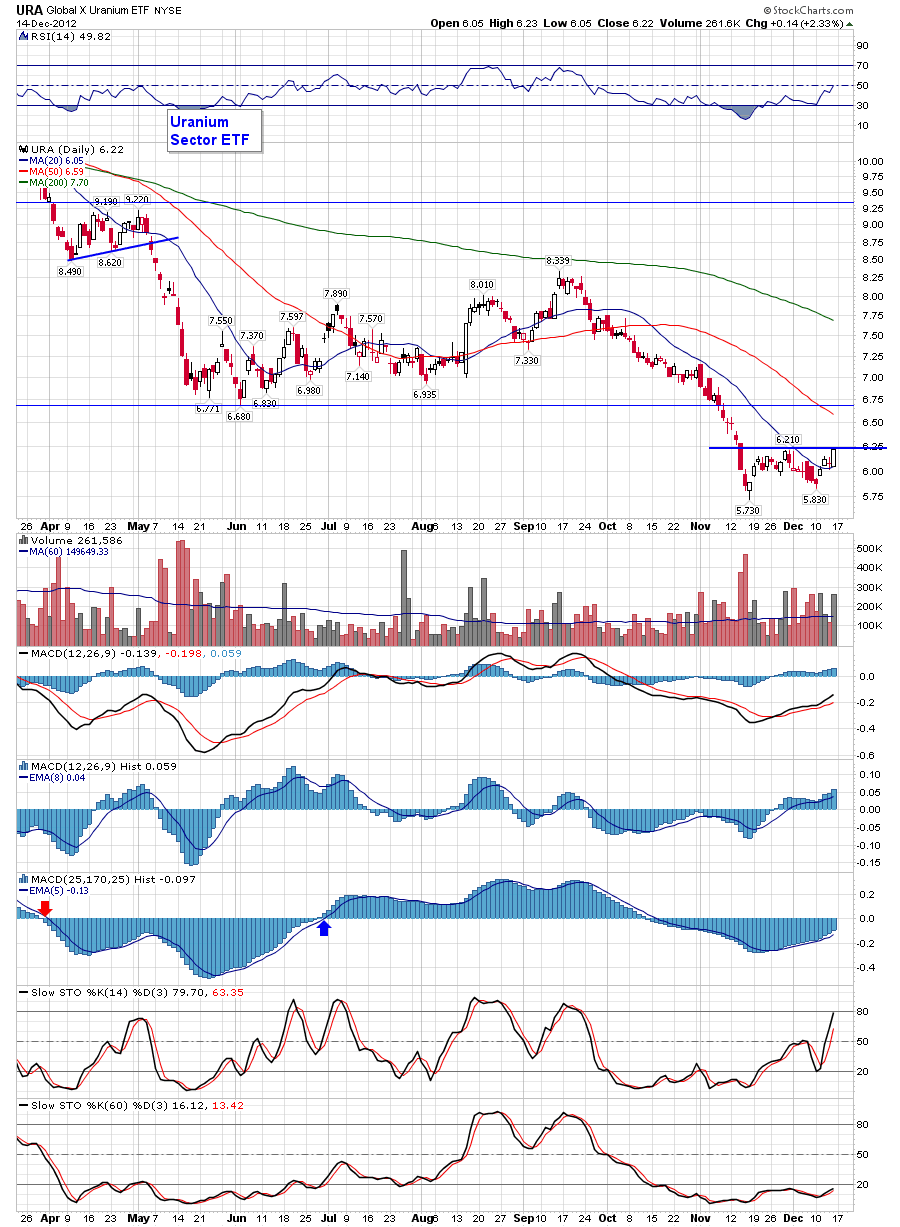Click the 7.597 price label
Screen dimensions: 900x1227
tap(291, 317)
